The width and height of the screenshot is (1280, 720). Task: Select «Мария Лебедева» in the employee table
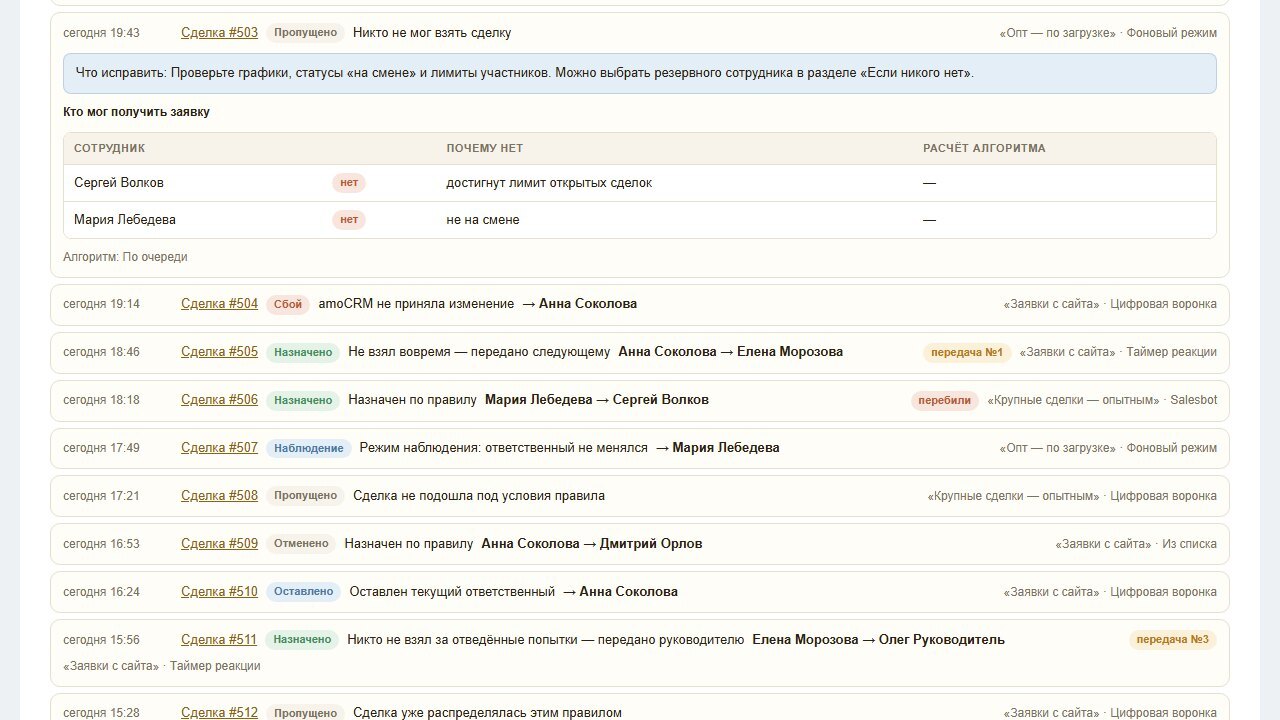[x=125, y=220]
